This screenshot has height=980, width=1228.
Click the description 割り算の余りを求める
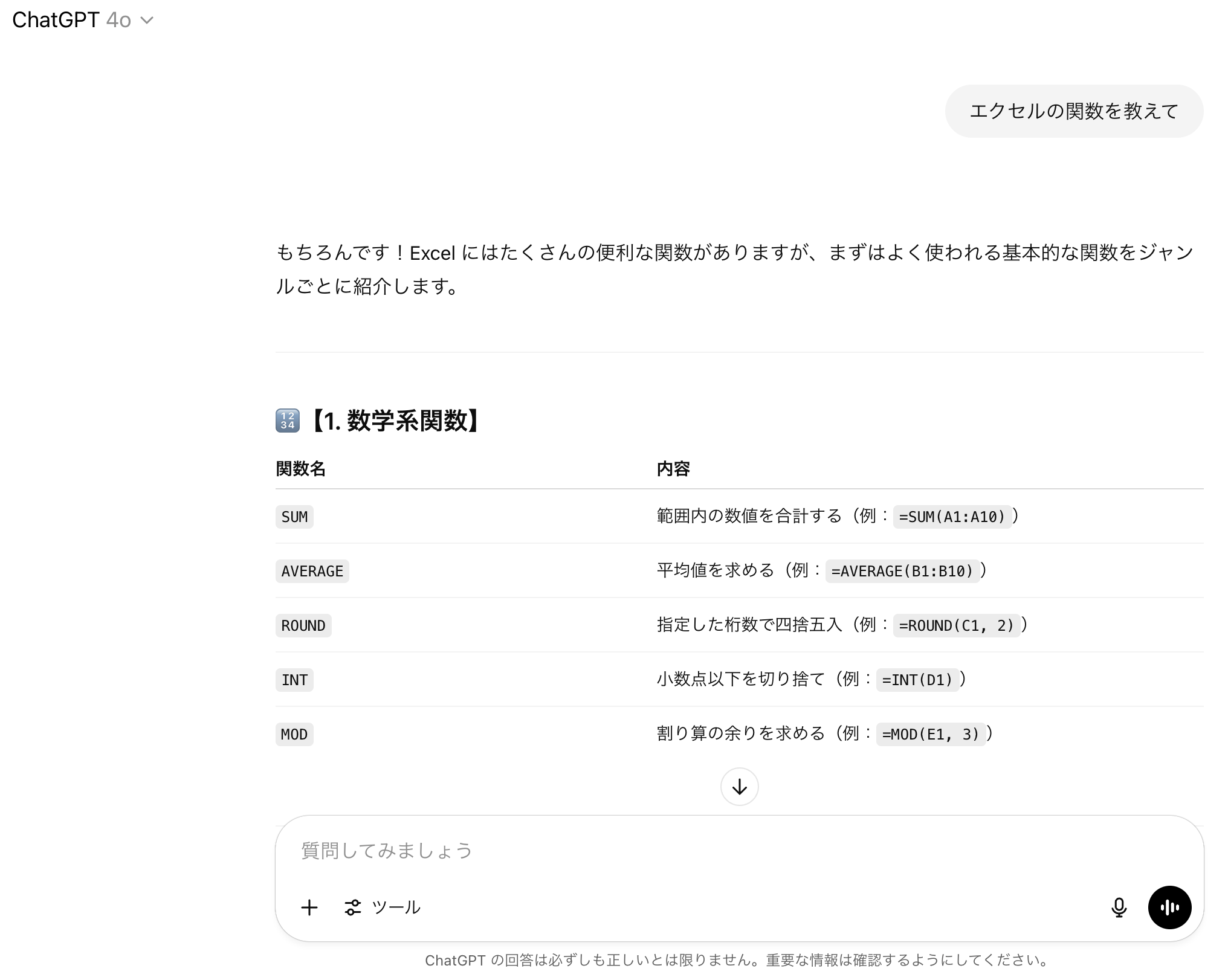point(741,733)
